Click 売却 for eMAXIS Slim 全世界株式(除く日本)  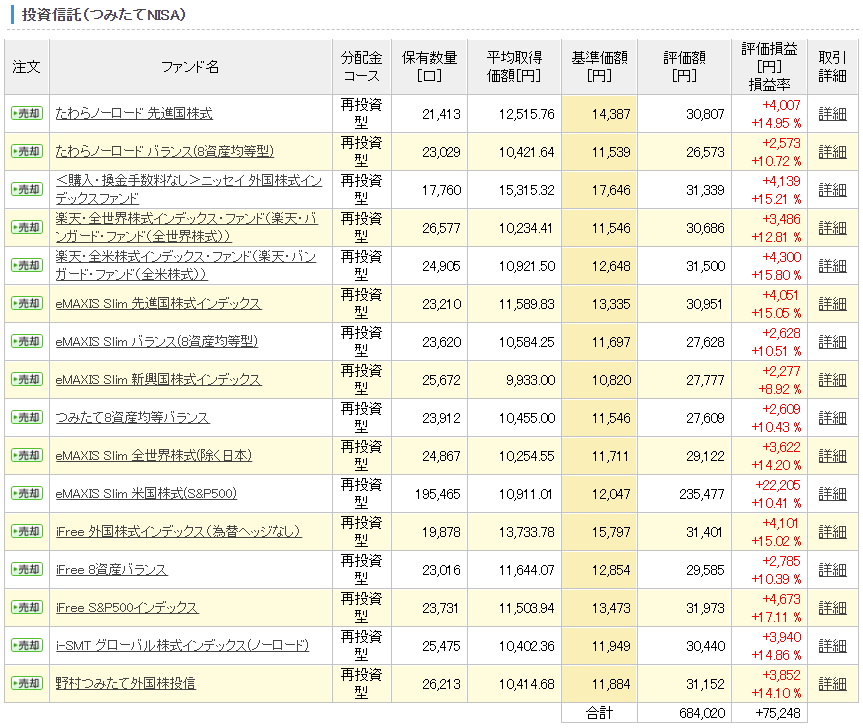(x=27, y=455)
